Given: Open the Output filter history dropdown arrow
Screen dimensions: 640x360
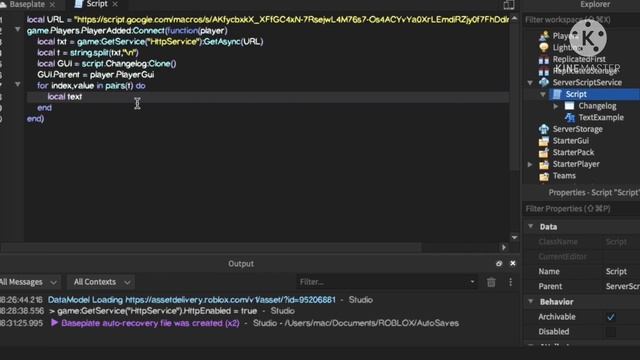Looking at the screenshot, I should click(472, 282).
